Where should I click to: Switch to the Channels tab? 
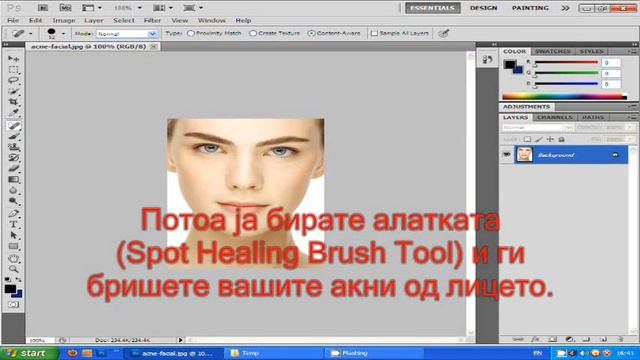555,118
